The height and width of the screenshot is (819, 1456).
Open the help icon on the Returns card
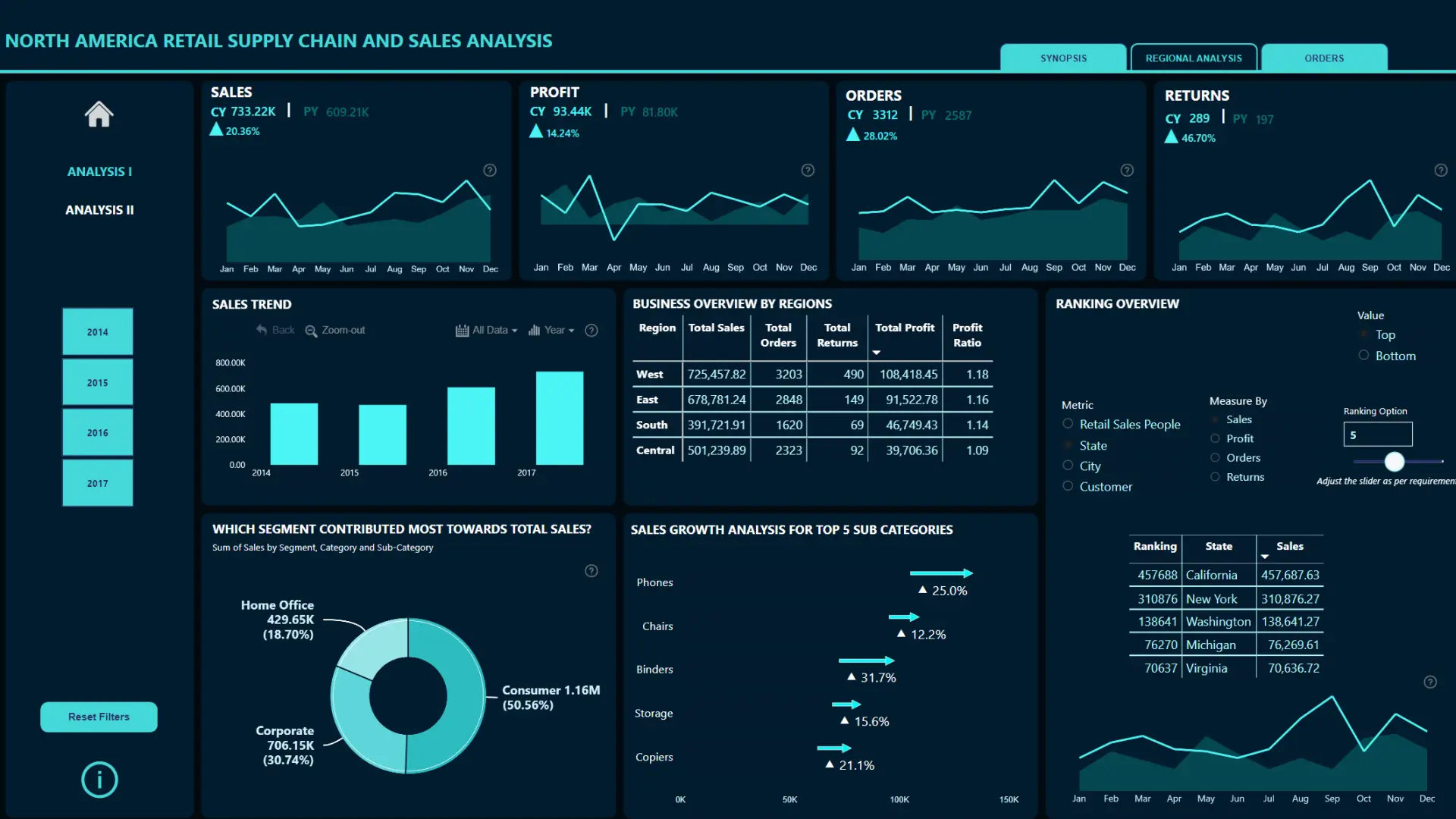1441,170
